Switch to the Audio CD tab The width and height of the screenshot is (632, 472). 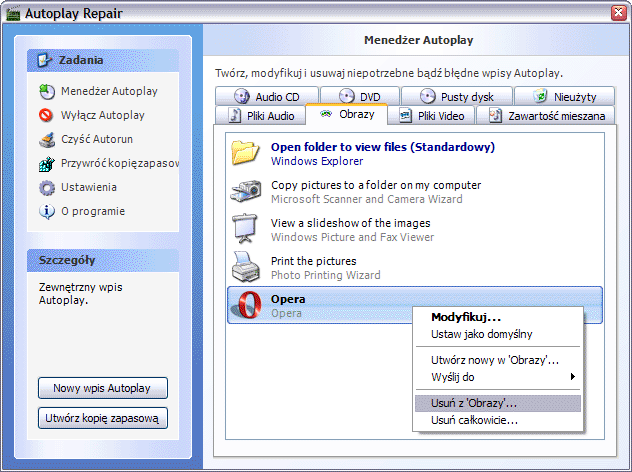(x=267, y=96)
